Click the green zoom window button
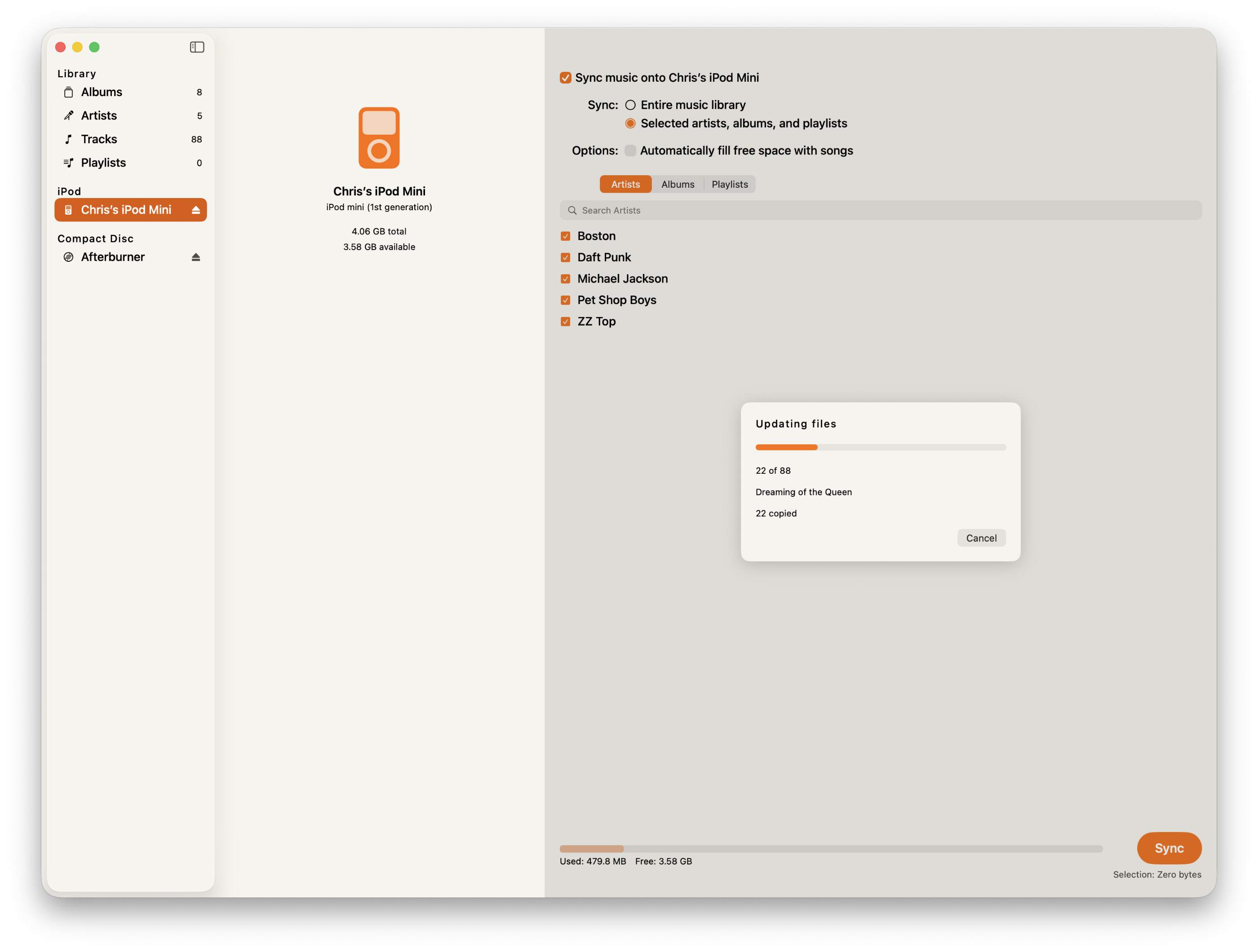 point(94,47)
